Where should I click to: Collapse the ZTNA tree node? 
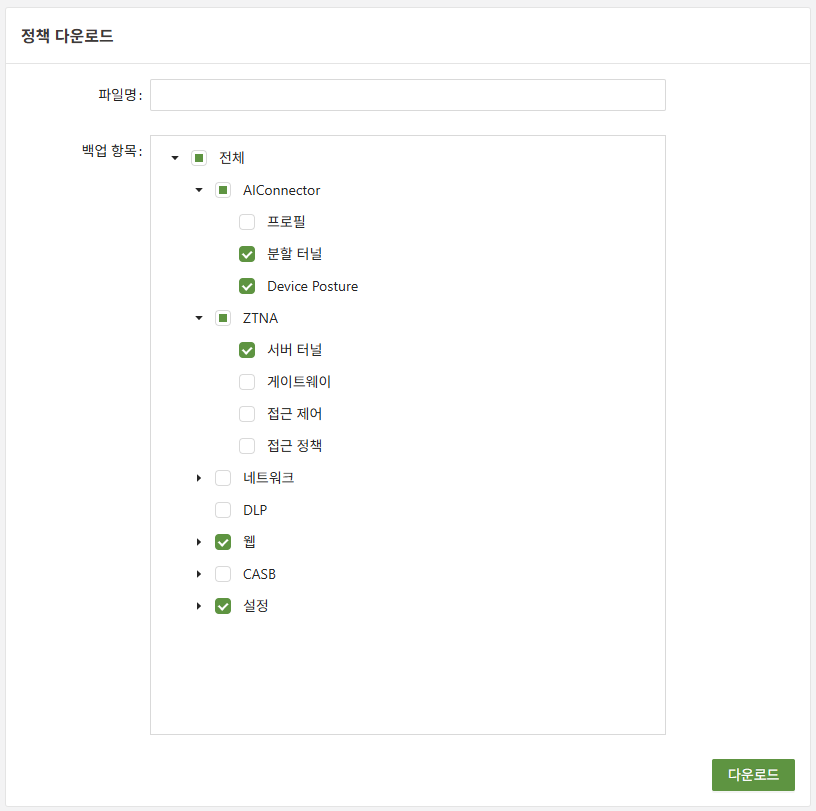click(x=199, y=318)
